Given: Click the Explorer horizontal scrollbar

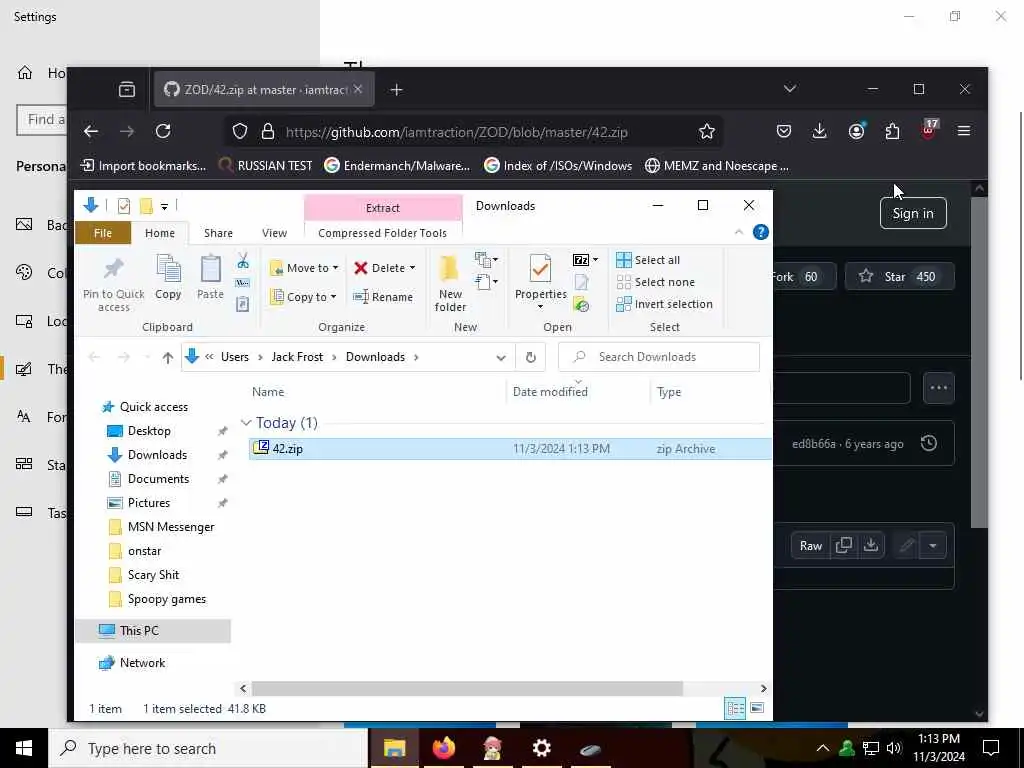Looking at the screenshot, I should point(467,688).
